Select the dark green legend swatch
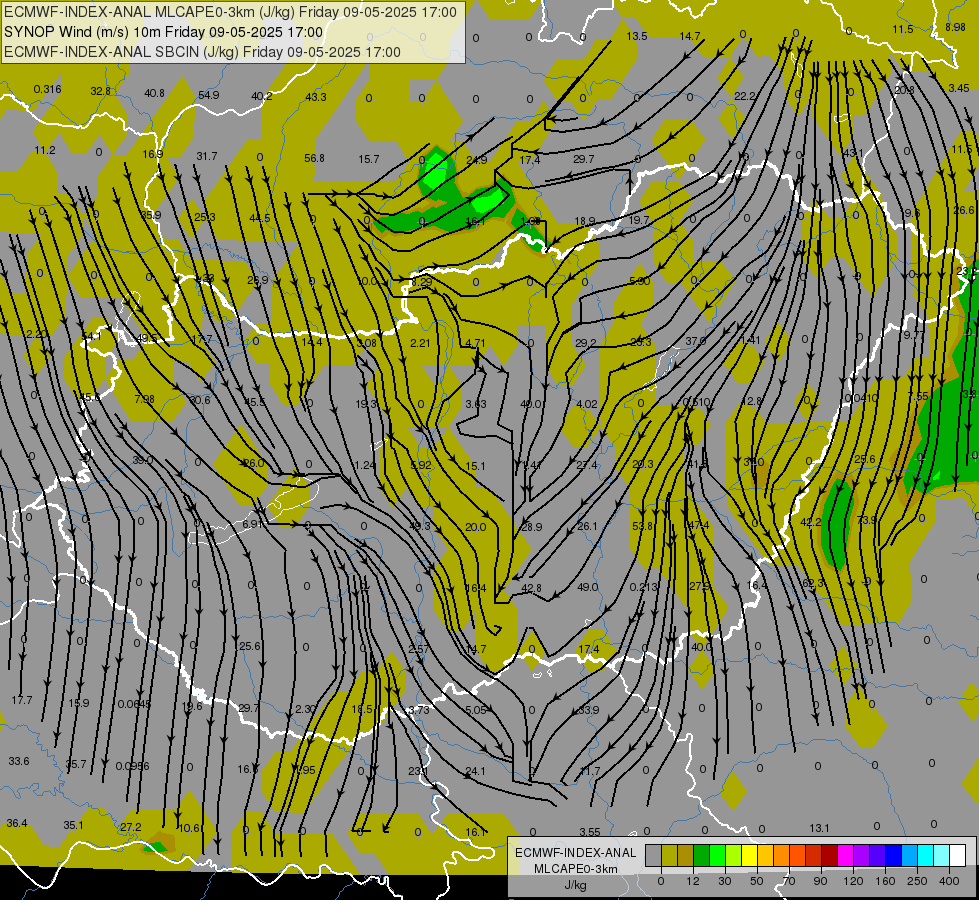 701,855
